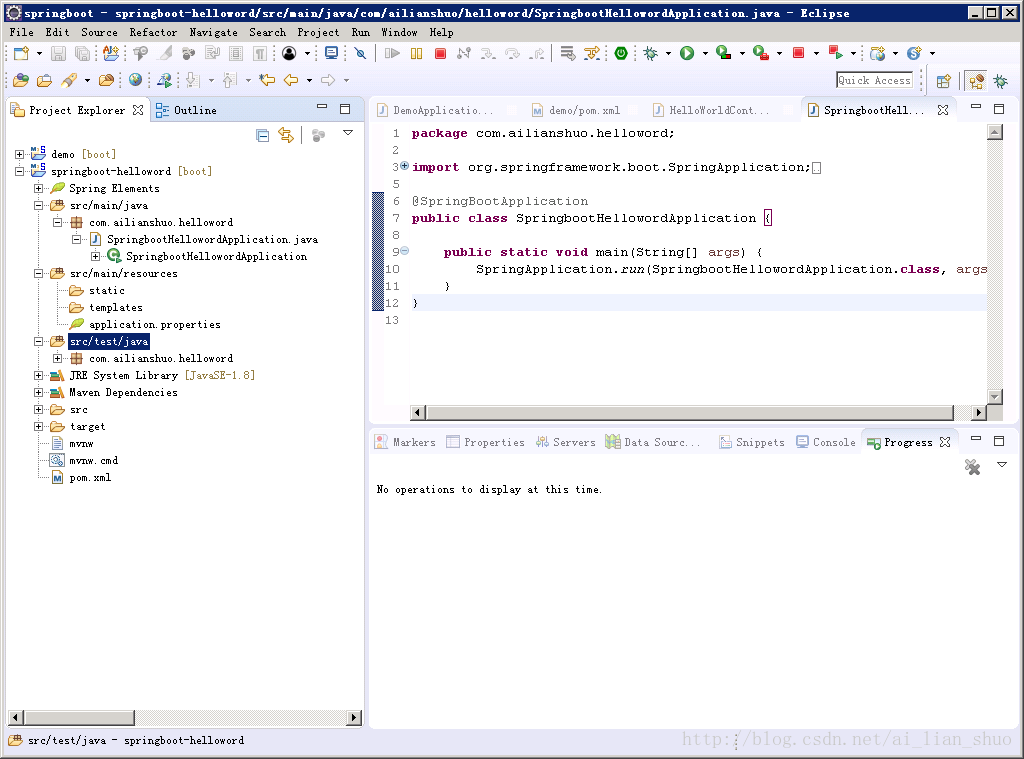Screen dimensions: 1024x759
Task: Switch to the Debug perspective icon
Action: (999, 81)
